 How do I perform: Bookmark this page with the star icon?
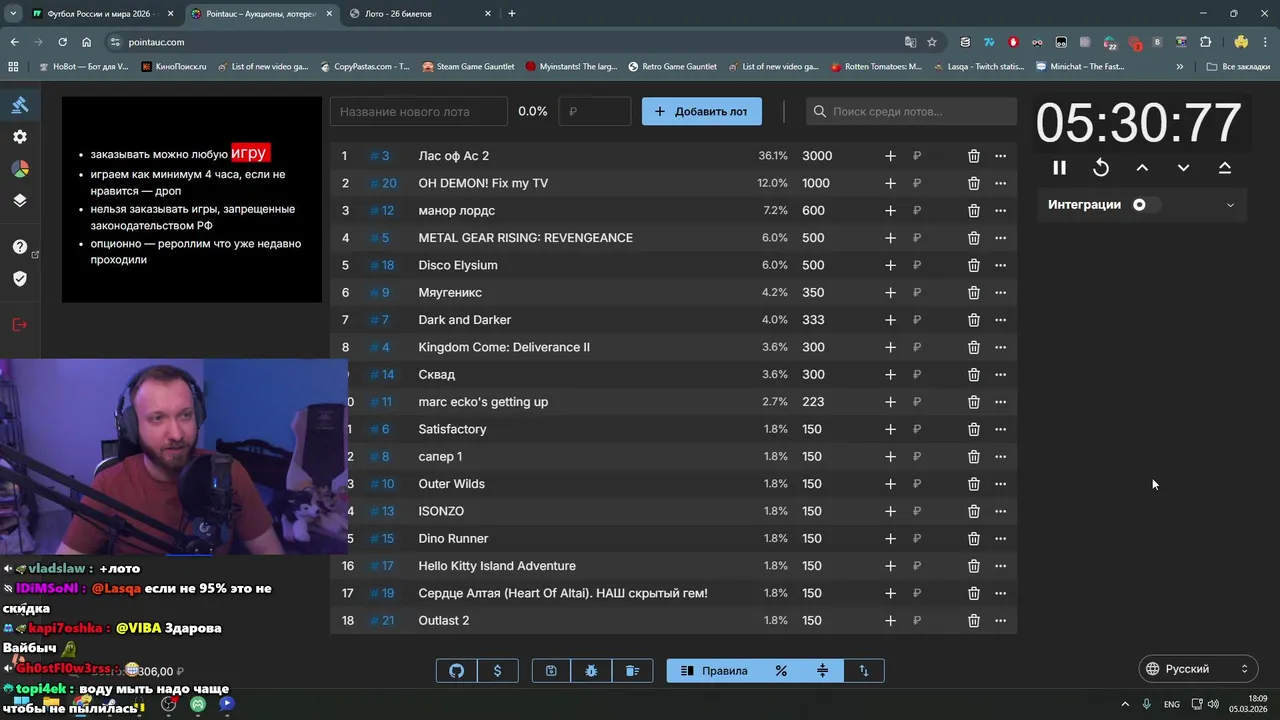(x=932, y=42)
